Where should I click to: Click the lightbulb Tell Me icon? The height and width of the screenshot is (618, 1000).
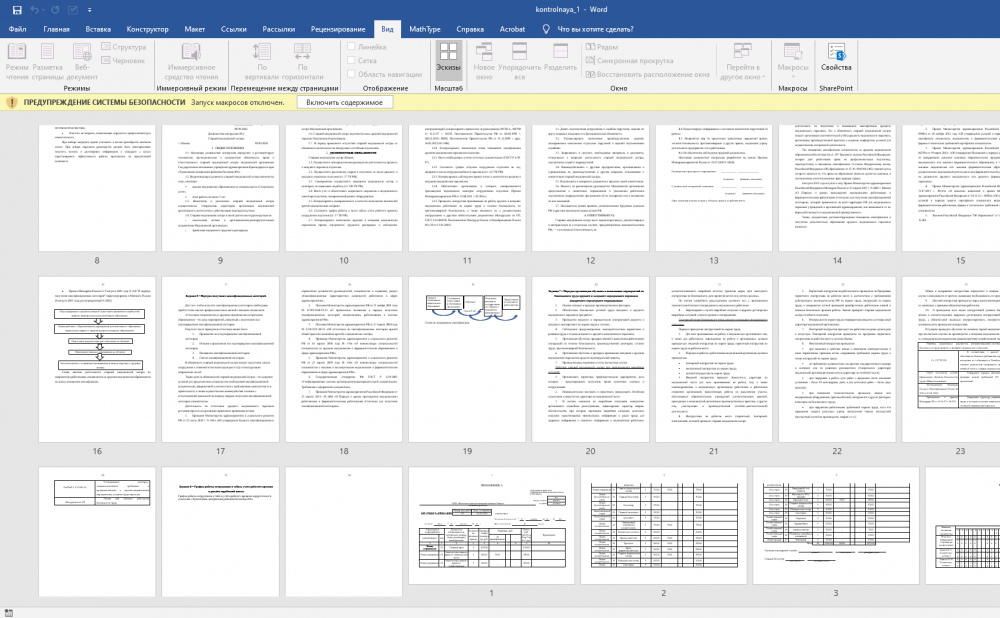546,29
